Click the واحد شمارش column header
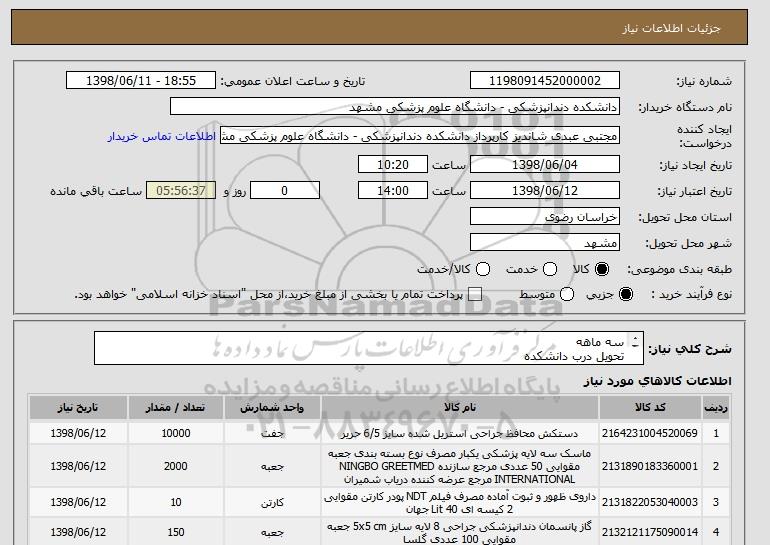The width and height of the screenshot is (770, 545). (272, 408)
